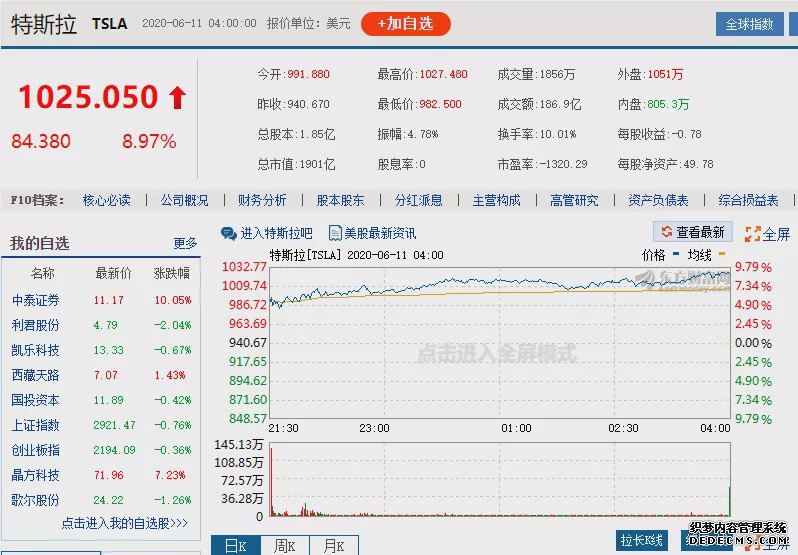Select 利君股份 in the watchlist
Screen dimensions: 798x555
pyautogui.click(x=36, y=325)
